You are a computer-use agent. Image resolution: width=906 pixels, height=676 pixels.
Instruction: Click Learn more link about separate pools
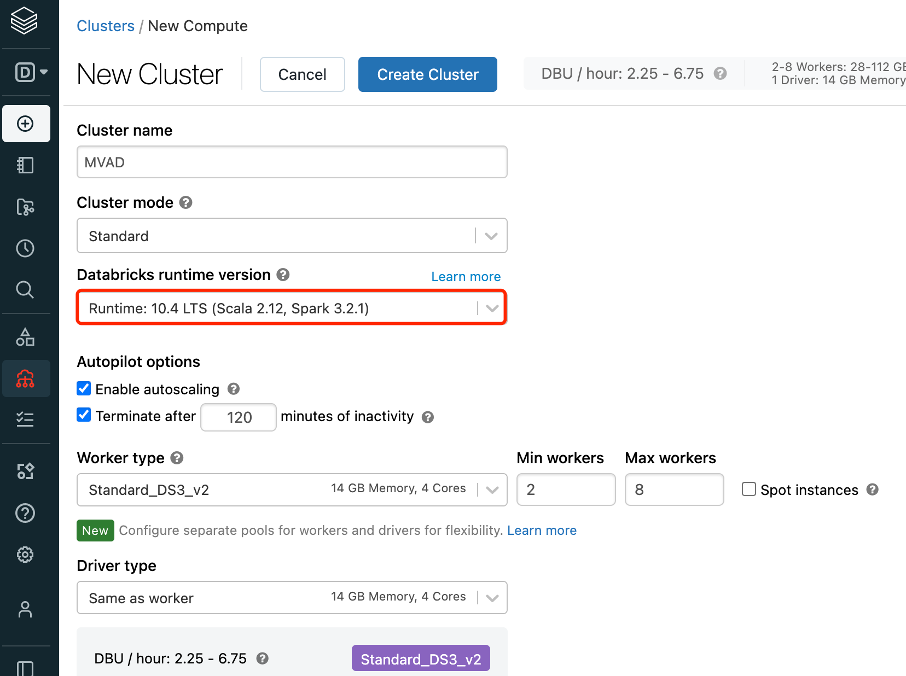click(x=541, y=530)
